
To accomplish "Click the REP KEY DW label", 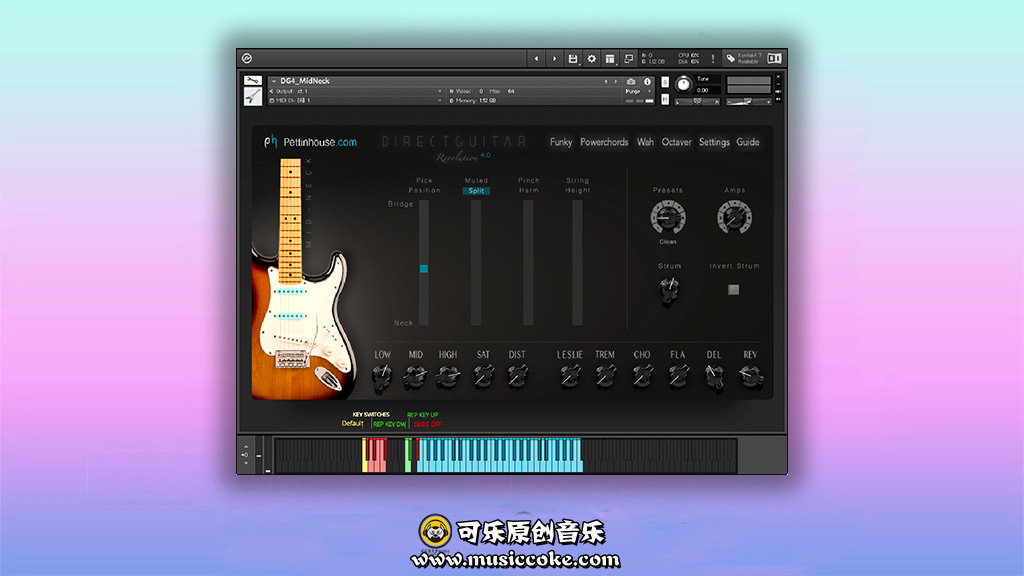I will pos(389,424).
